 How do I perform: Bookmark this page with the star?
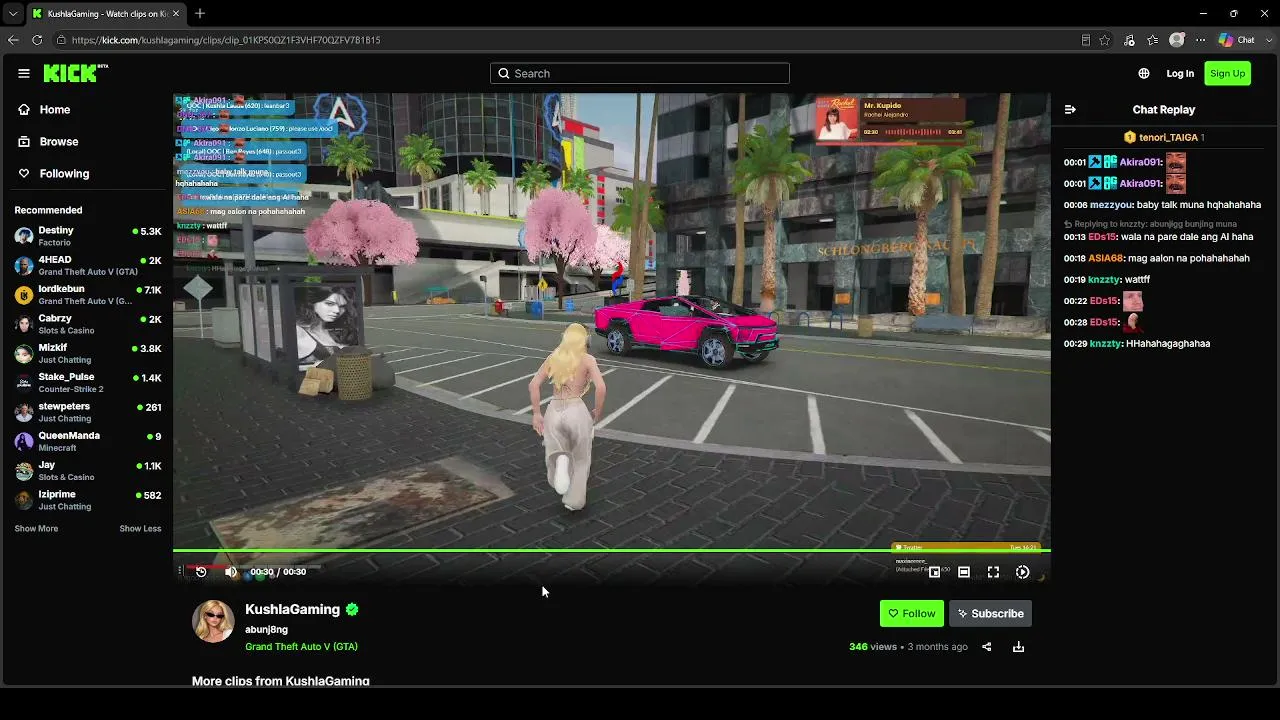1105,40
